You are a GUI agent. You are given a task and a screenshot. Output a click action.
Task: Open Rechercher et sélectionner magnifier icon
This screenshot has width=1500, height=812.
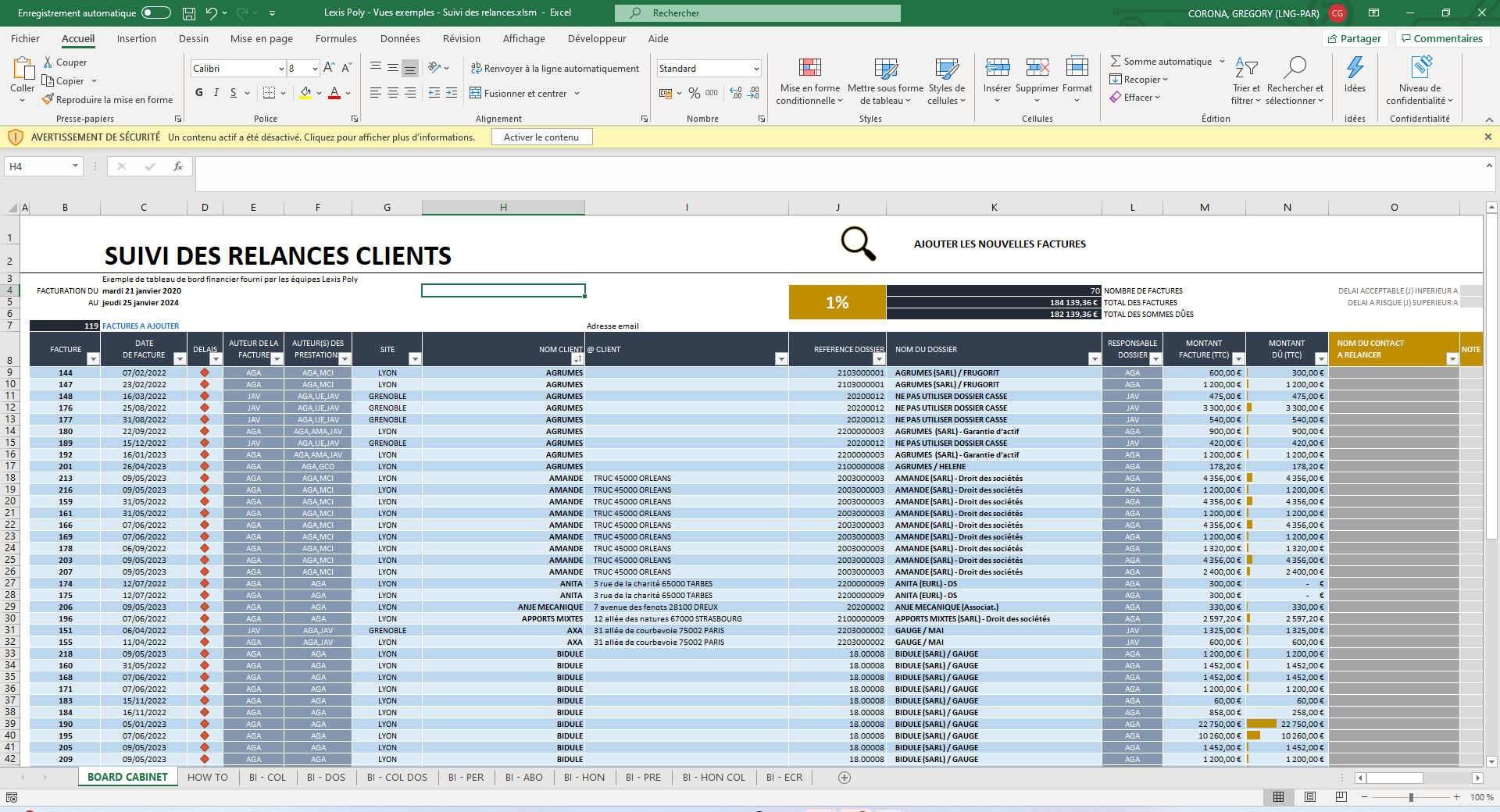point(1295,68)
